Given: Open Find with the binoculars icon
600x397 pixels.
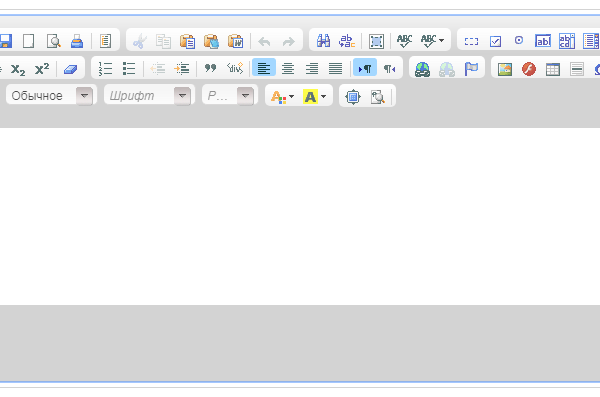Looking at the screenshot, I should [323, 41].
